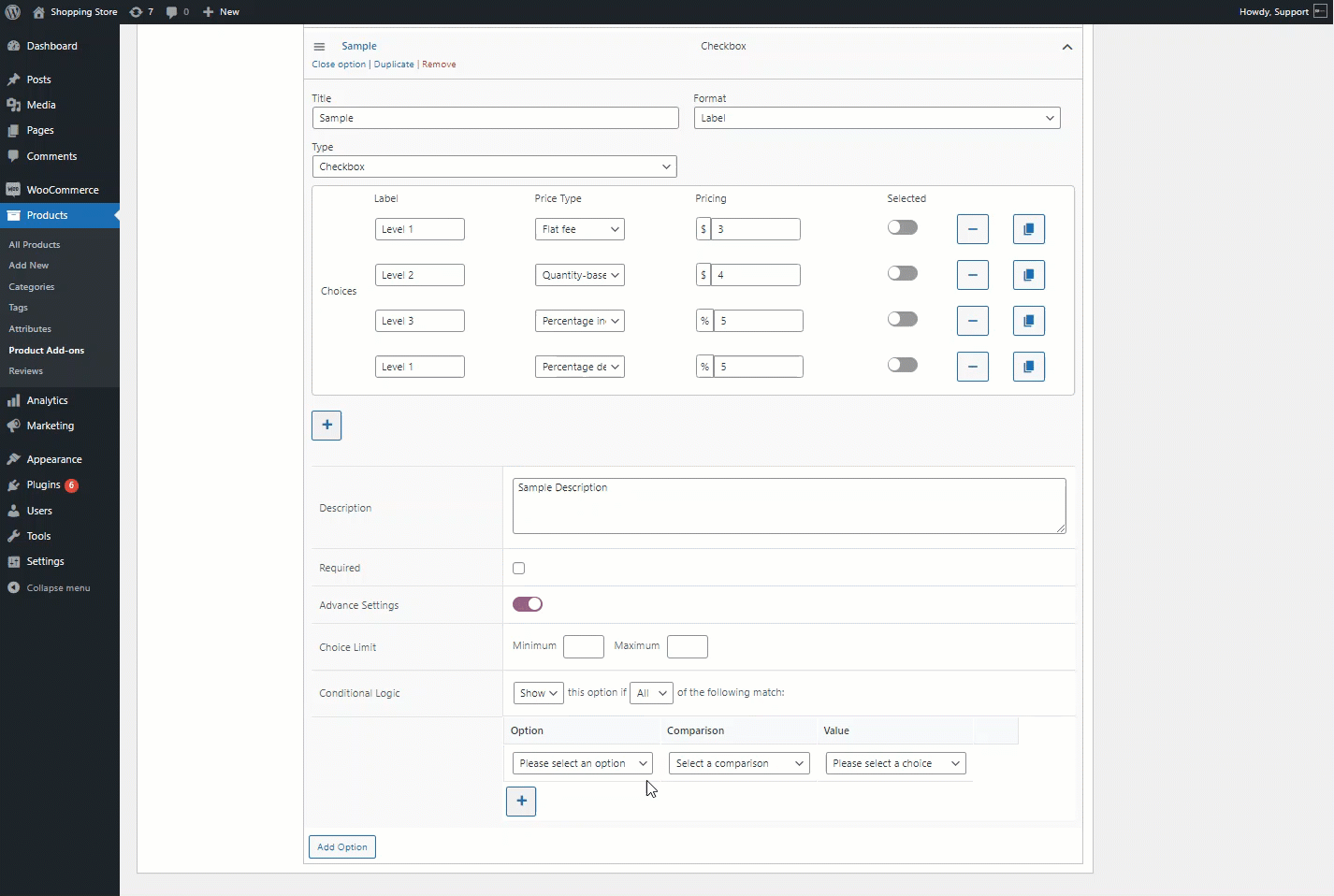Image resolution: width=1334 pixels, height=896 pixels.
Task: Open the Please select an option dropdown
Action: pyautogui.click(x=583, y=763)
